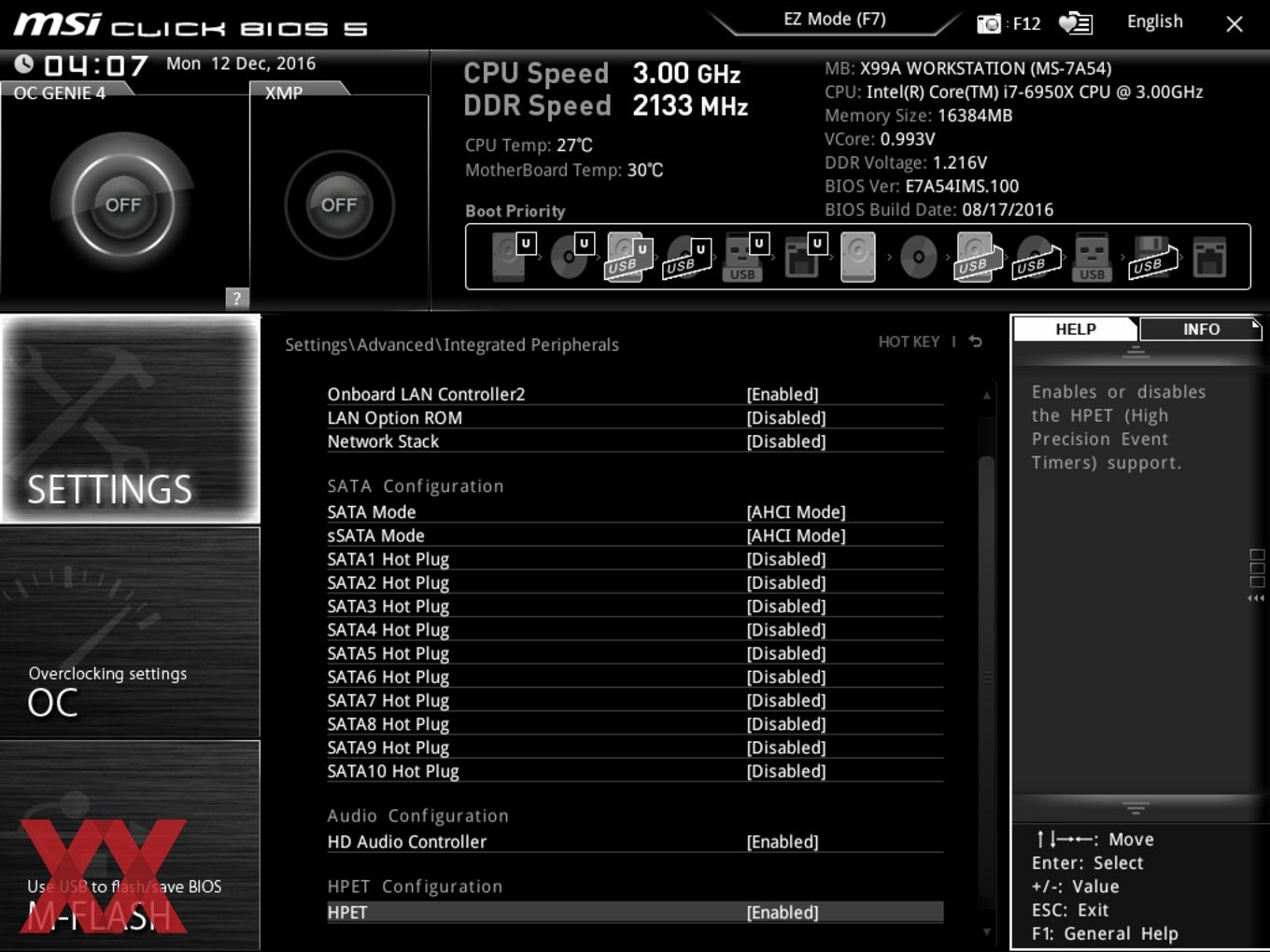The image size is (1270, 952).
Task: Open the SETTINGS section
Action: coord(131,419)
